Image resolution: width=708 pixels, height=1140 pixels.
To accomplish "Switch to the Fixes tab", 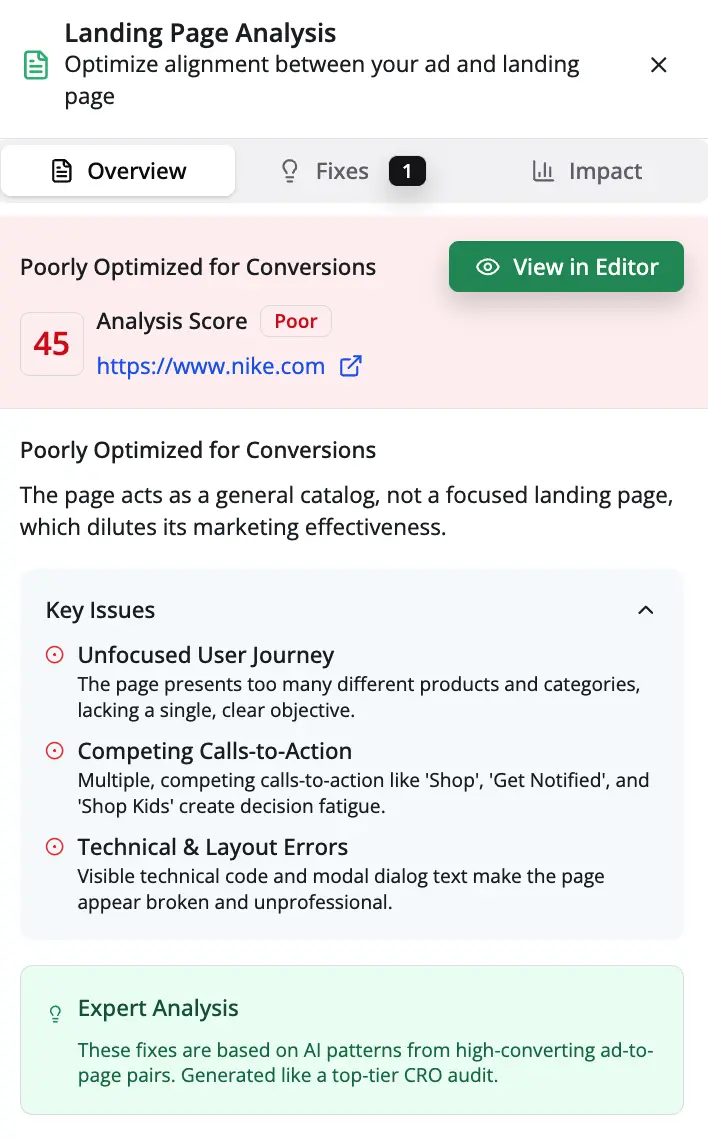I will pyautogui.click(x=353, y=171).
